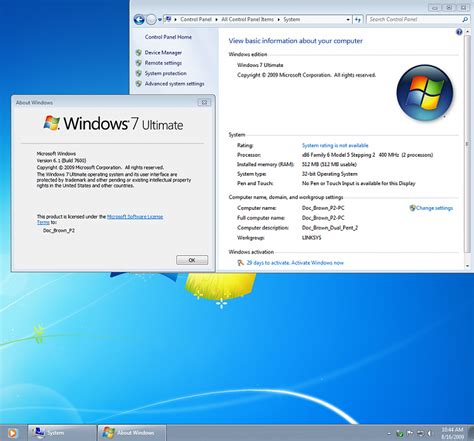Click Doc_Brown_P2-PC next to Full computer name
The image size is (474, 441).
323,218
